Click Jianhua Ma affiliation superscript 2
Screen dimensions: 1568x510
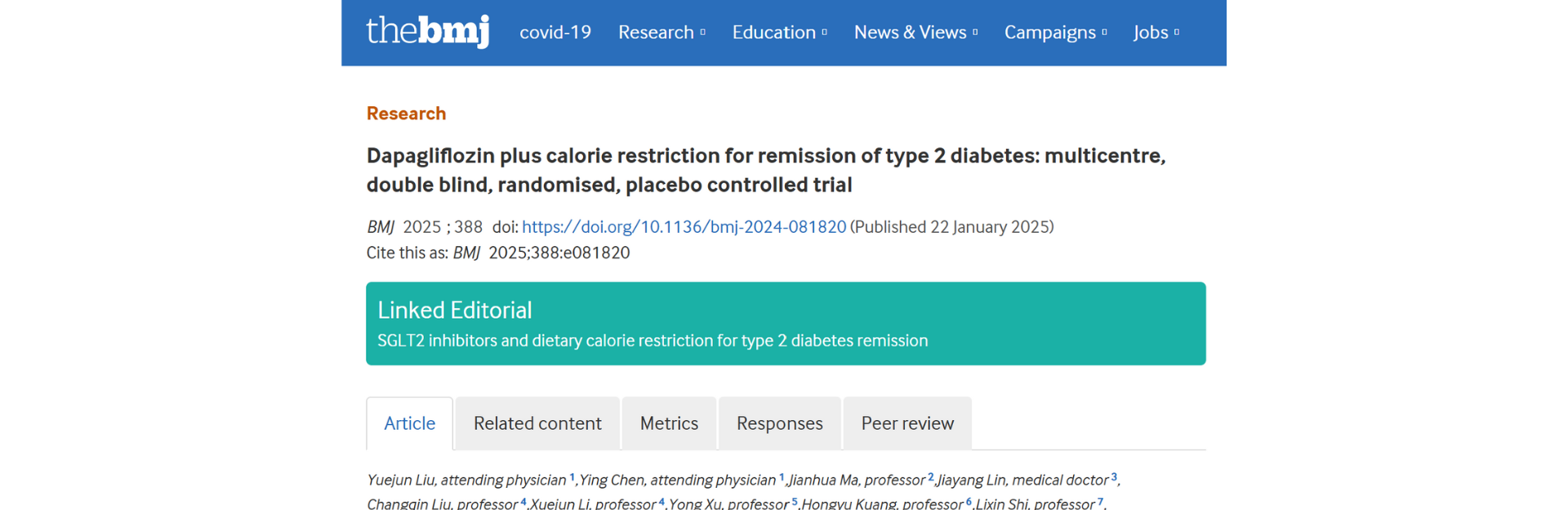(930, 477)
